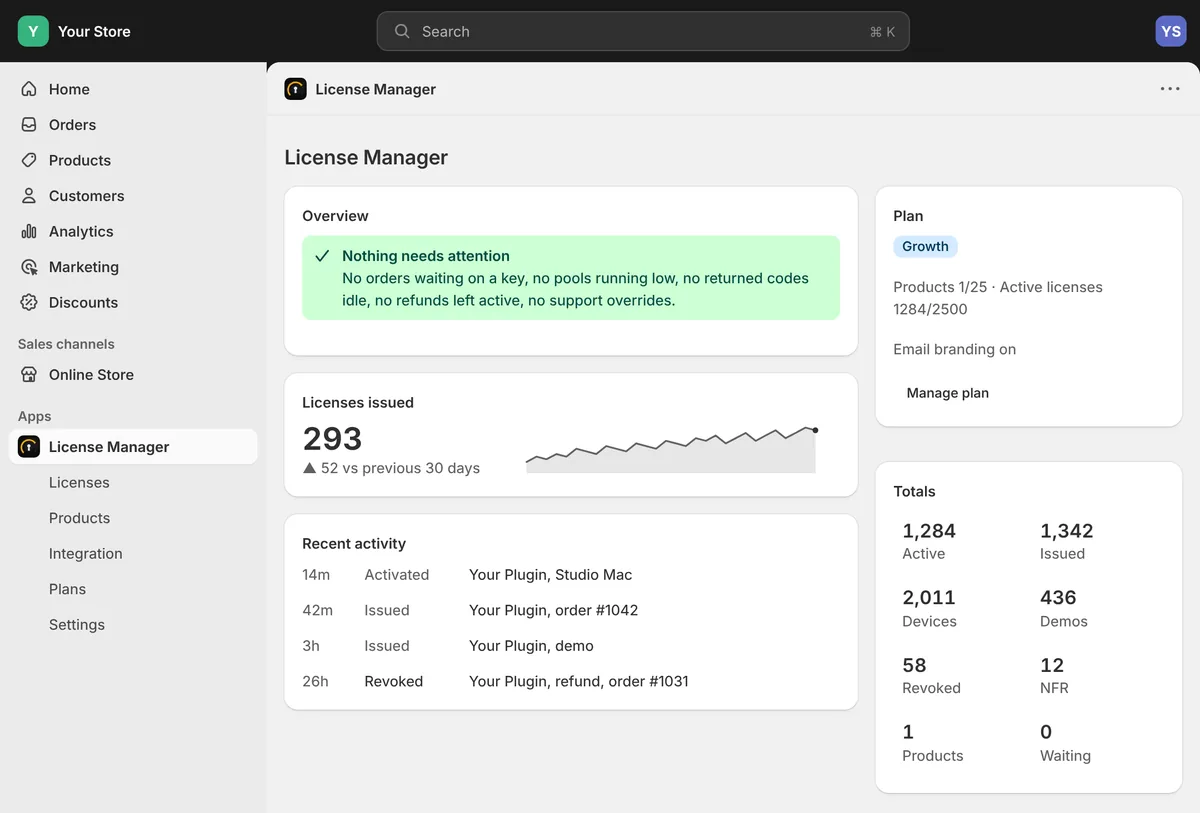
Task: Click the magnifier icon in search bar
Action: coord(402,31)
